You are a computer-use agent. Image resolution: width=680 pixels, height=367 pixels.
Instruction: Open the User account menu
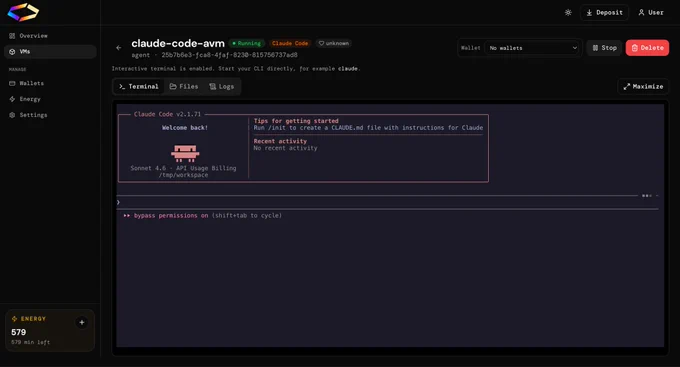[x=651, y=13]
